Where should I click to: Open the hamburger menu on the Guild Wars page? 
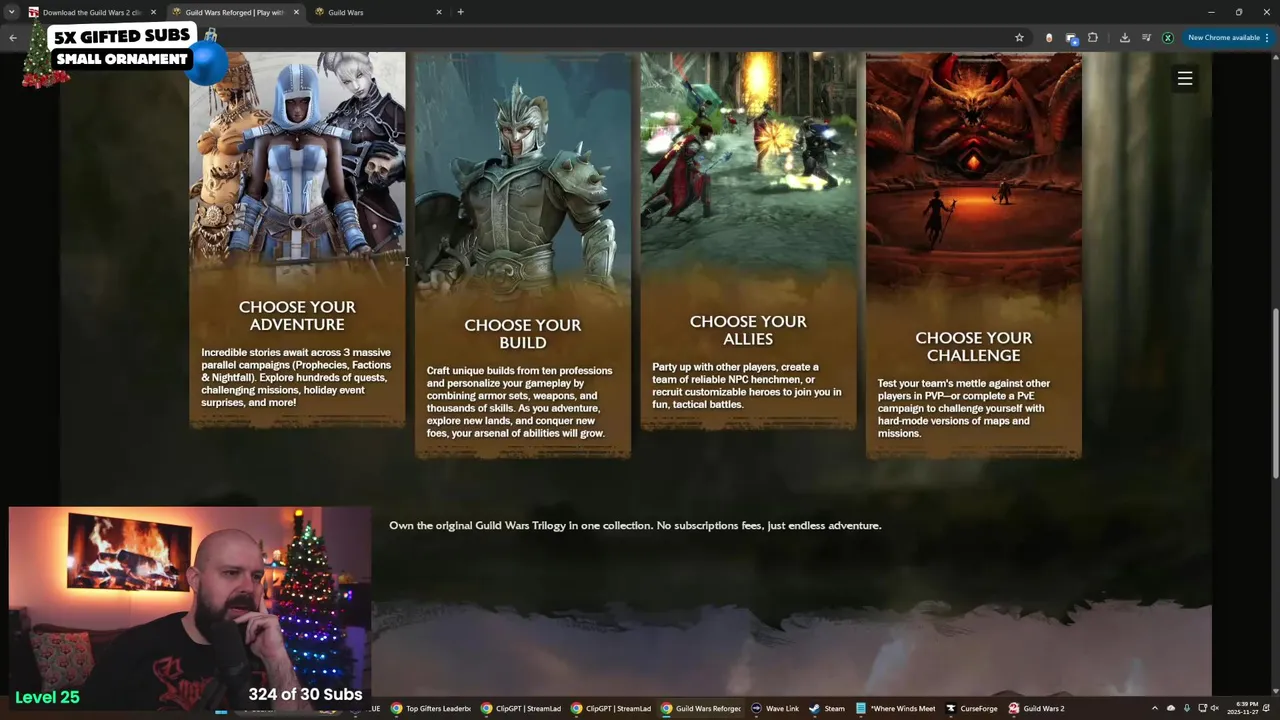(x=1185, y=78)
